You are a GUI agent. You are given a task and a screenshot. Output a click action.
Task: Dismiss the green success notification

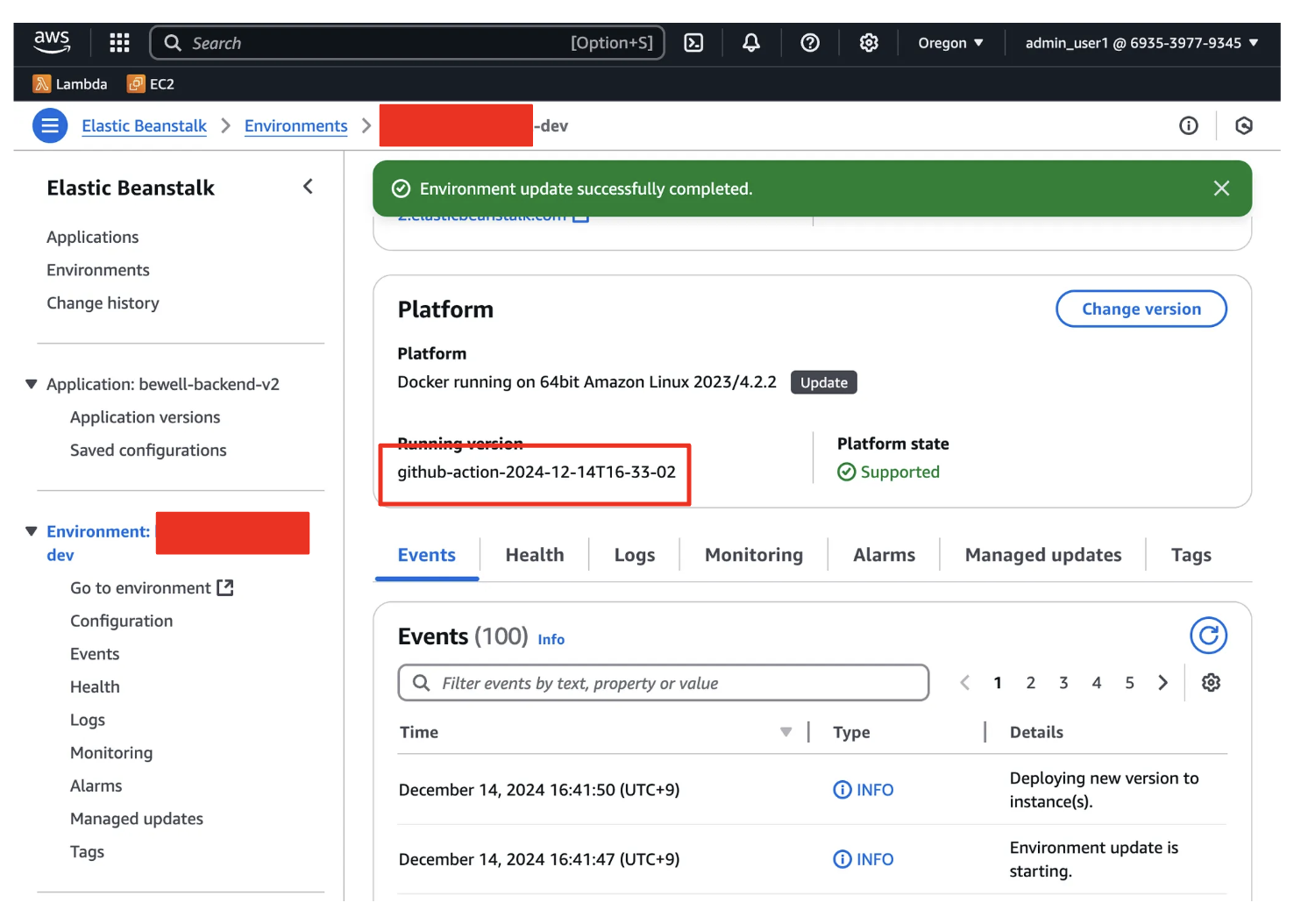[1221, 188]
